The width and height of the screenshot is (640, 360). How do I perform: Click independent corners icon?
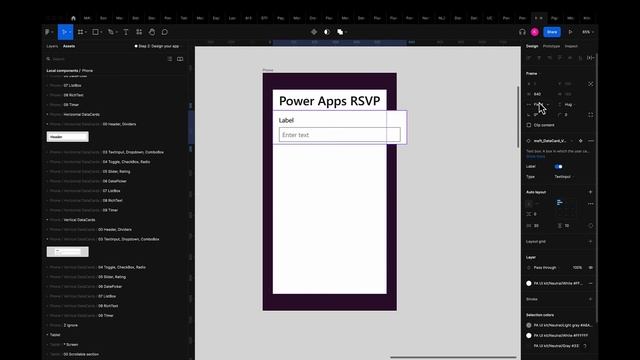[x=591, y=115]
